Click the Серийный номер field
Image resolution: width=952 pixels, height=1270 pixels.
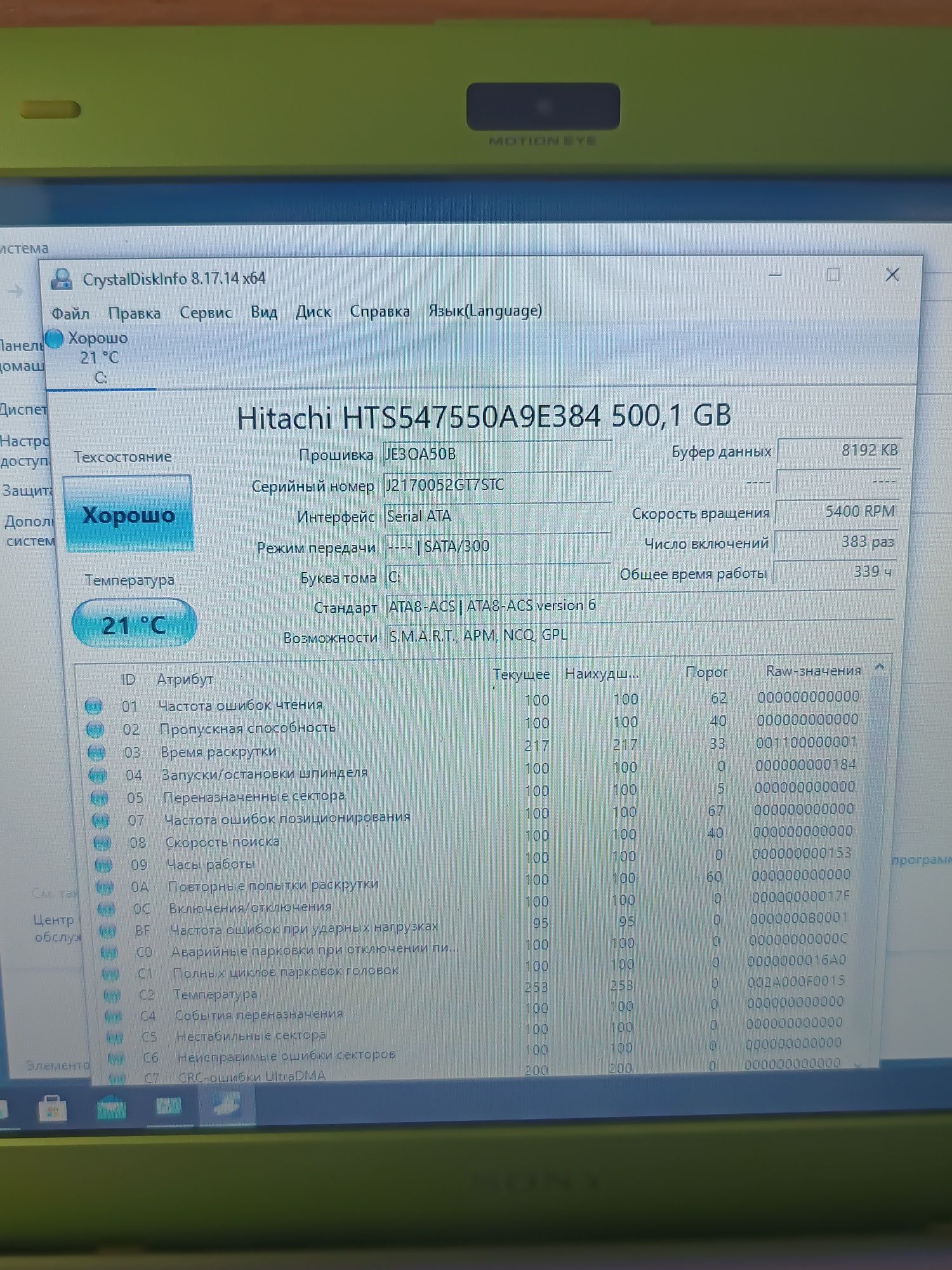(497, 485)
